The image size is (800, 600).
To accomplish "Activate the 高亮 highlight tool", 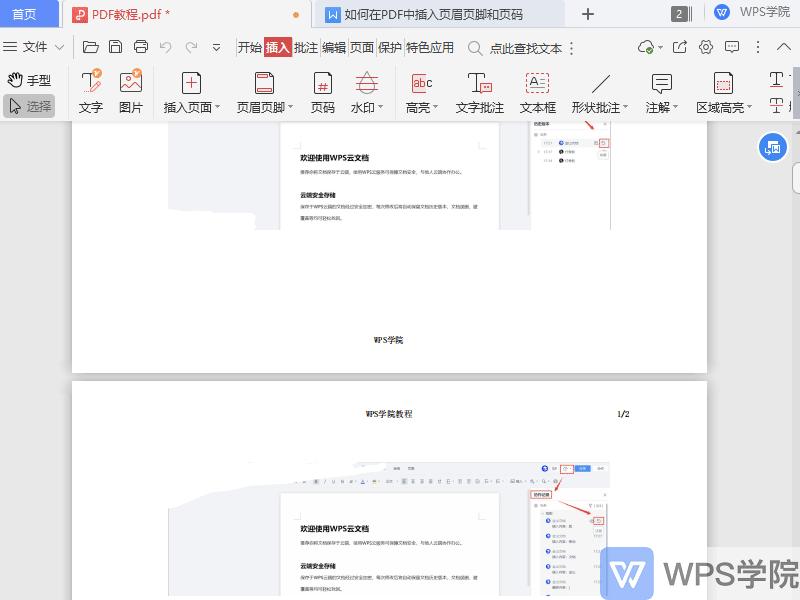I will click(422, 90).
